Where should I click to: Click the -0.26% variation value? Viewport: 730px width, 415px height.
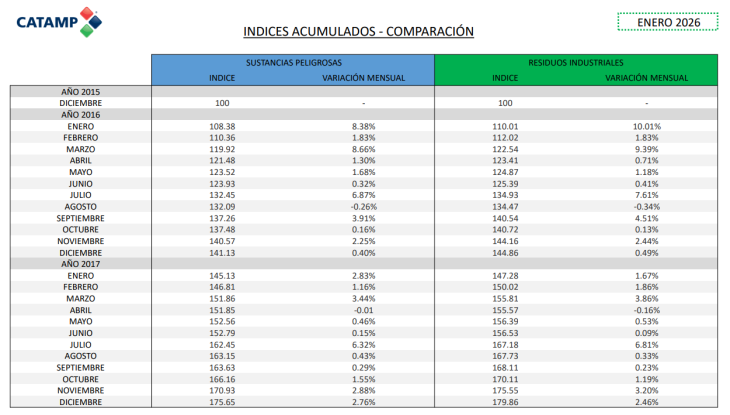point(363,206)
